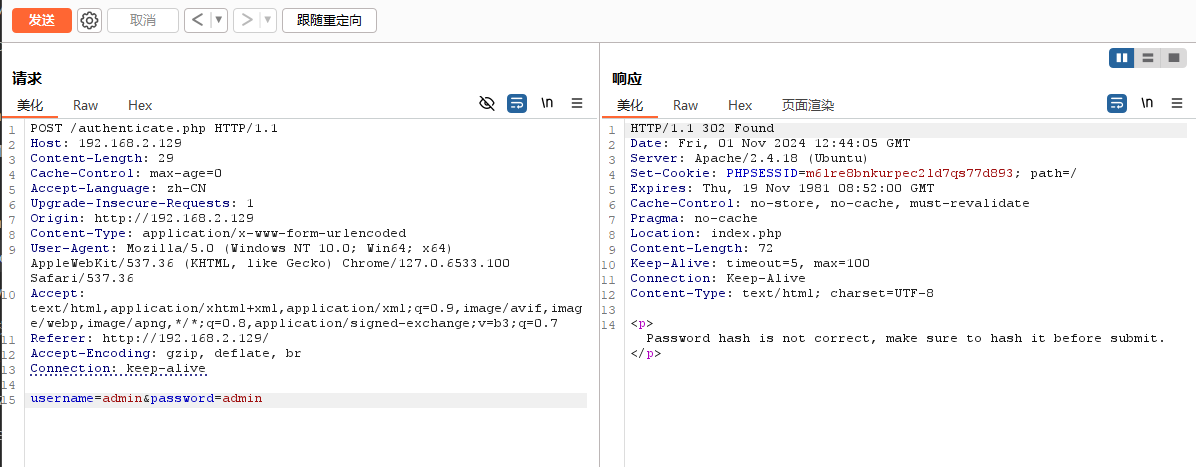Switch to the request Raw tab
This screenshot has height=467, width=1196.
coord(85,105)
